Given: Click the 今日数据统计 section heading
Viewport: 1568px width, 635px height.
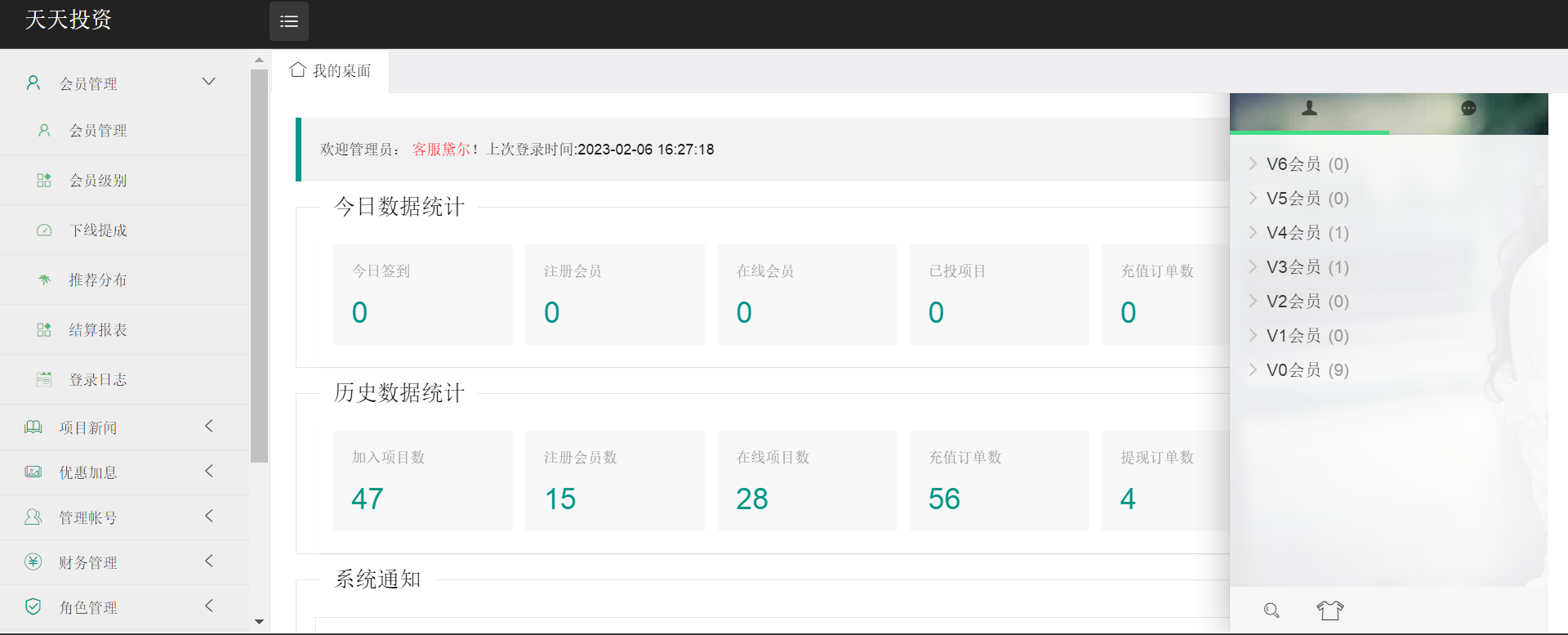Looking at the screenshot, I should click(x=399, y=207).
